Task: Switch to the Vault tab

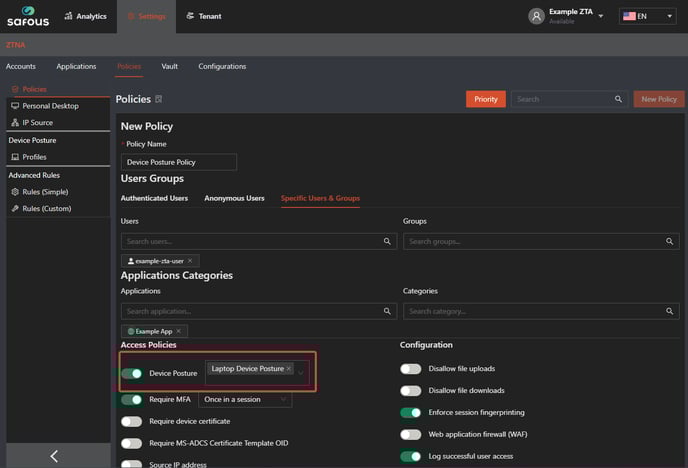Action: point(169,66)
